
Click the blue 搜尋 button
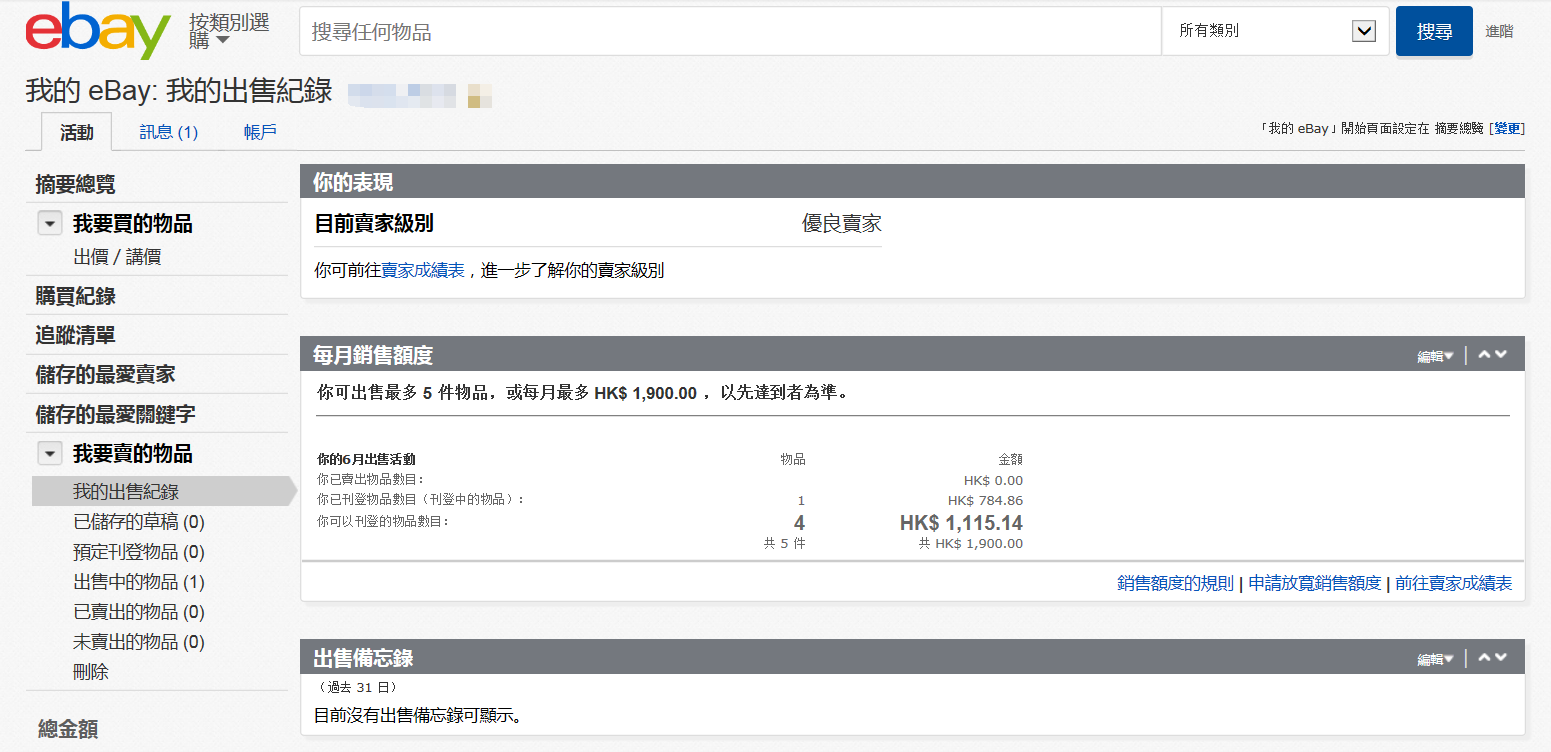(1434, 31)
